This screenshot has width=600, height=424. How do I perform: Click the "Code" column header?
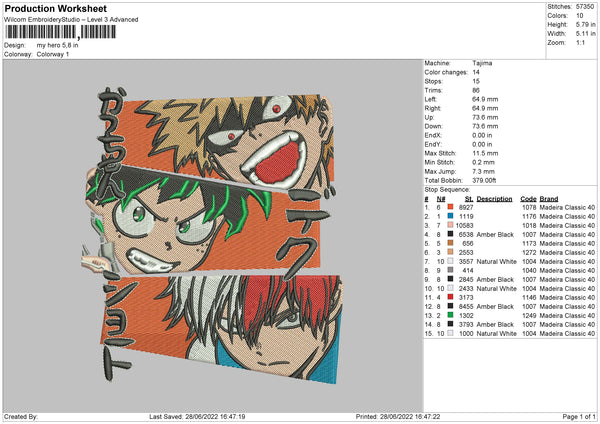pos(528,199)
